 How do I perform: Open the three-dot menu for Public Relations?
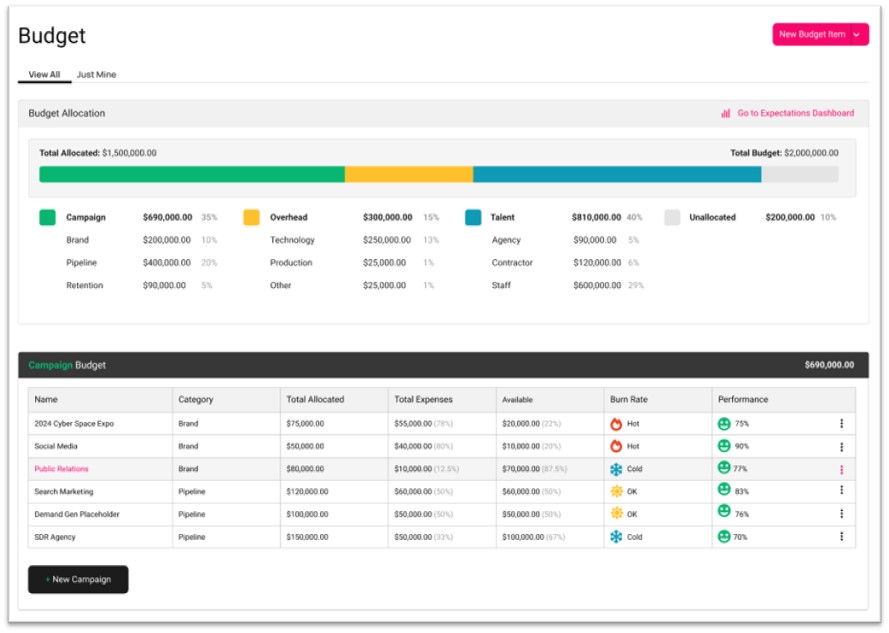coord(841,469)
